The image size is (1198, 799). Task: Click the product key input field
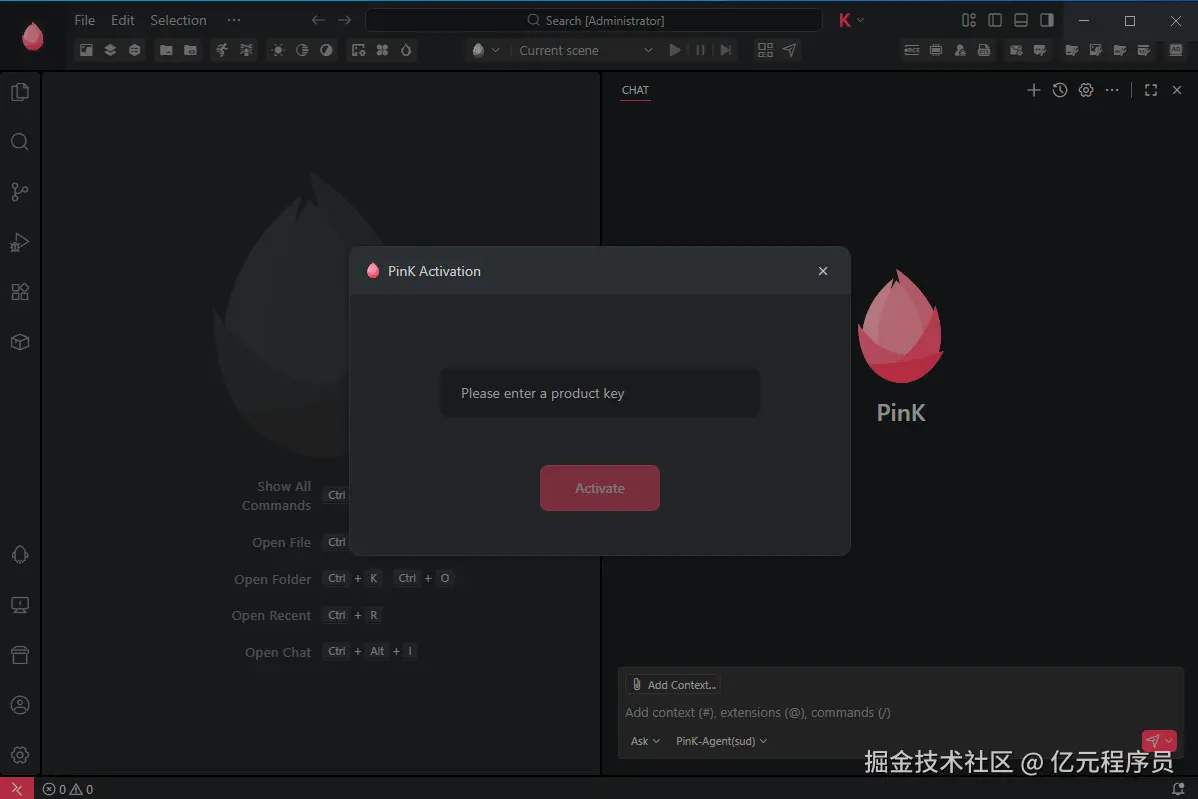pyautogui.click(x=600, y=393)
